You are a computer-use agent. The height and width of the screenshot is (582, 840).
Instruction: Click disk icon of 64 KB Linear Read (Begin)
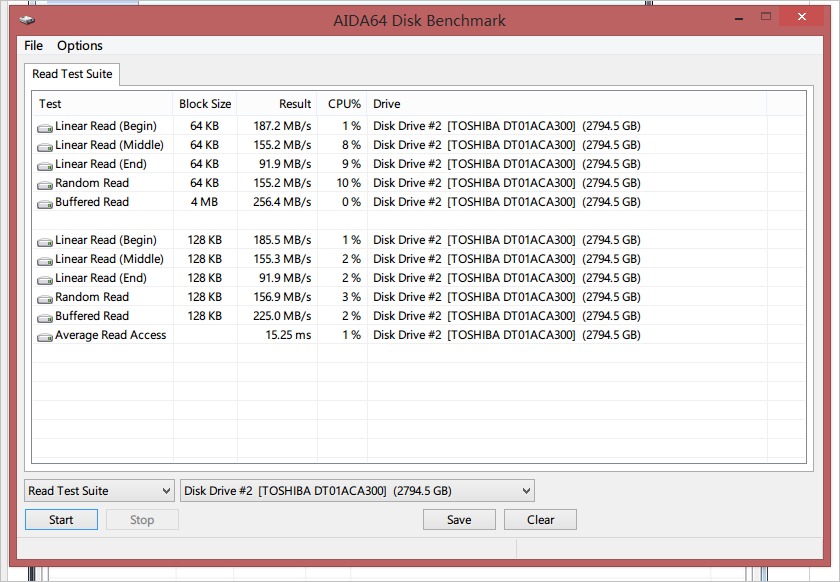point(44,128)
